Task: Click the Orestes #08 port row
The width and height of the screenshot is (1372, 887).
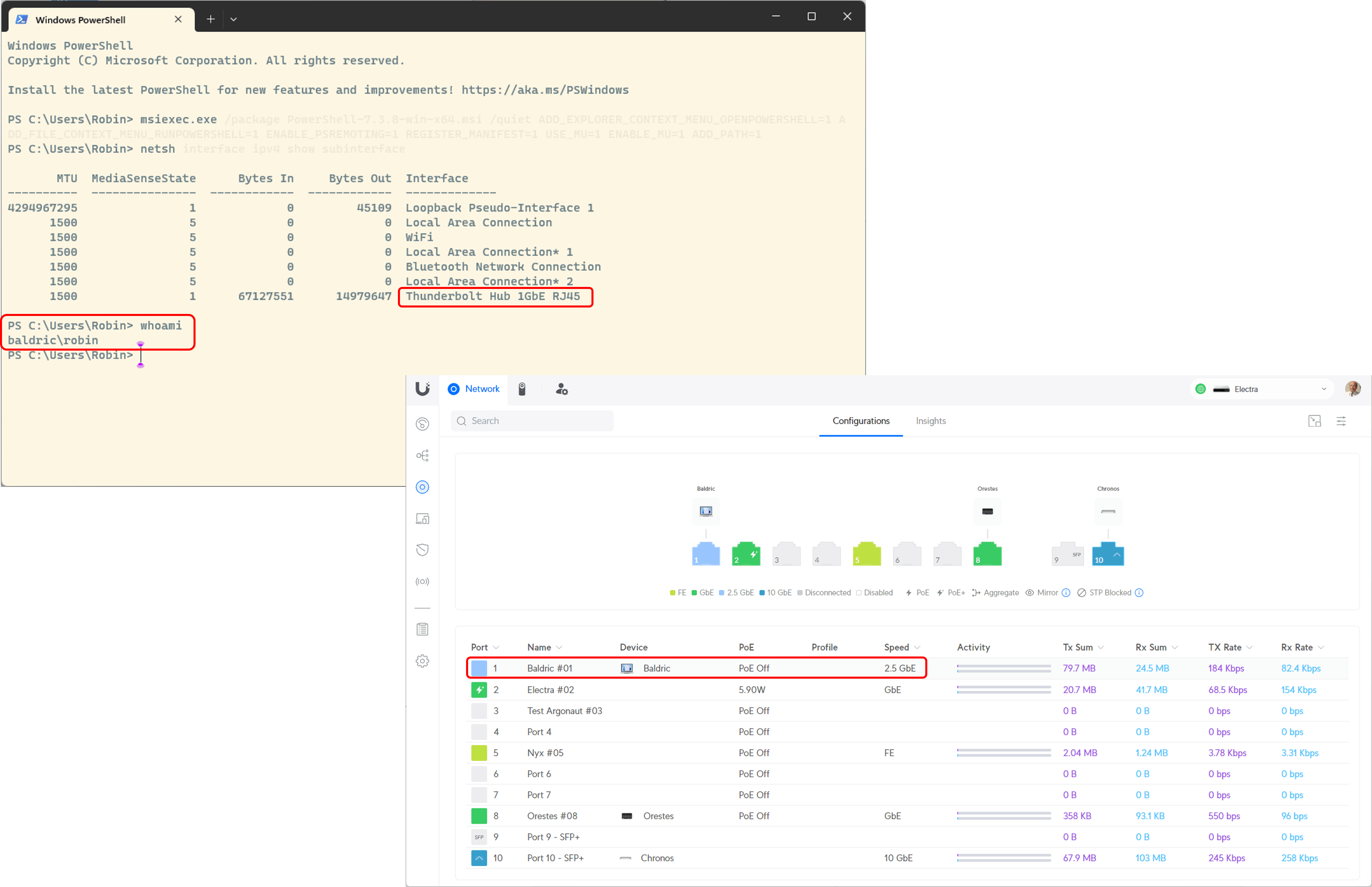Action: pyautogui.click(x=552, y=816)
